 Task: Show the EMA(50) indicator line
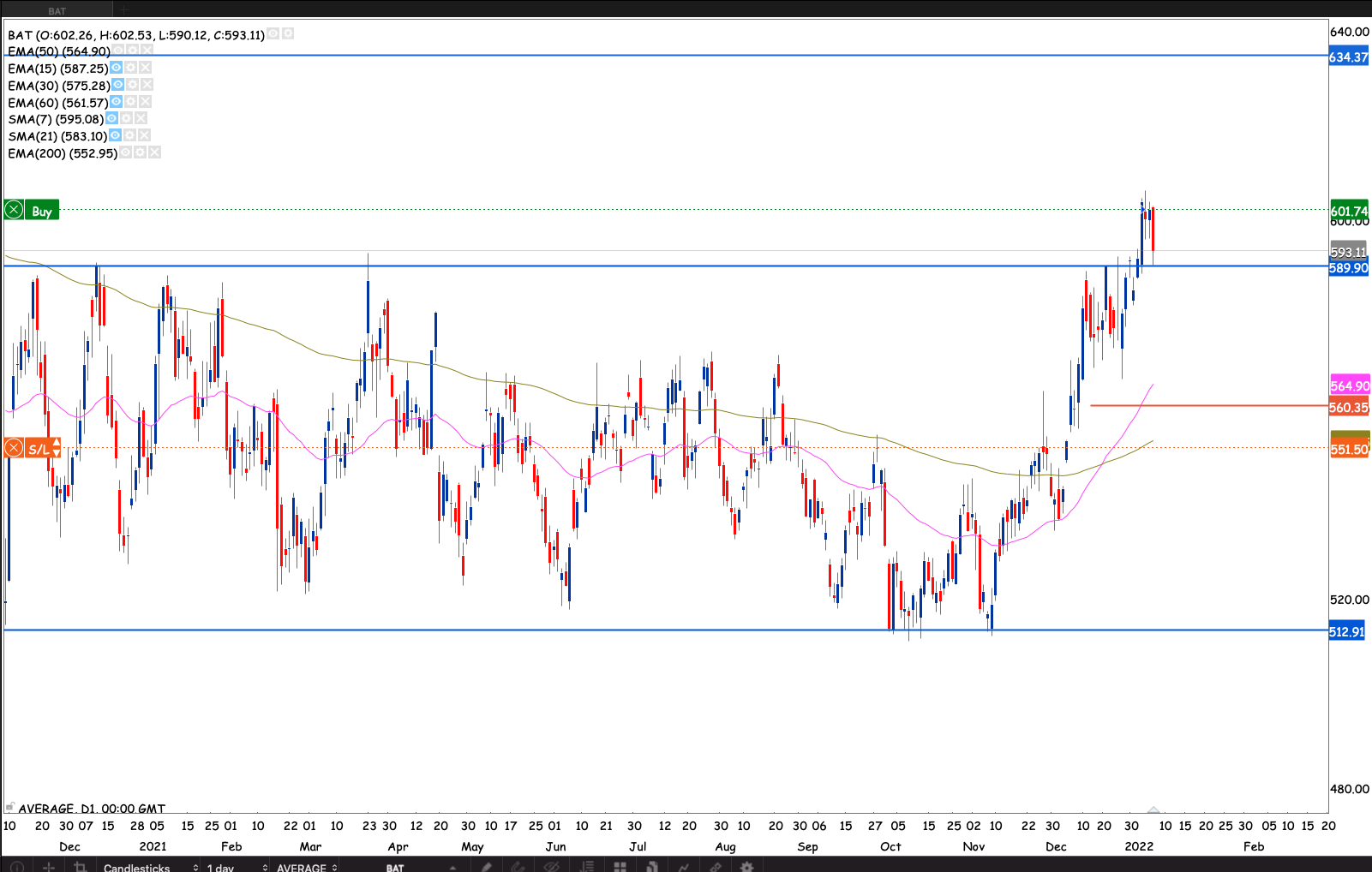(118, 51)
